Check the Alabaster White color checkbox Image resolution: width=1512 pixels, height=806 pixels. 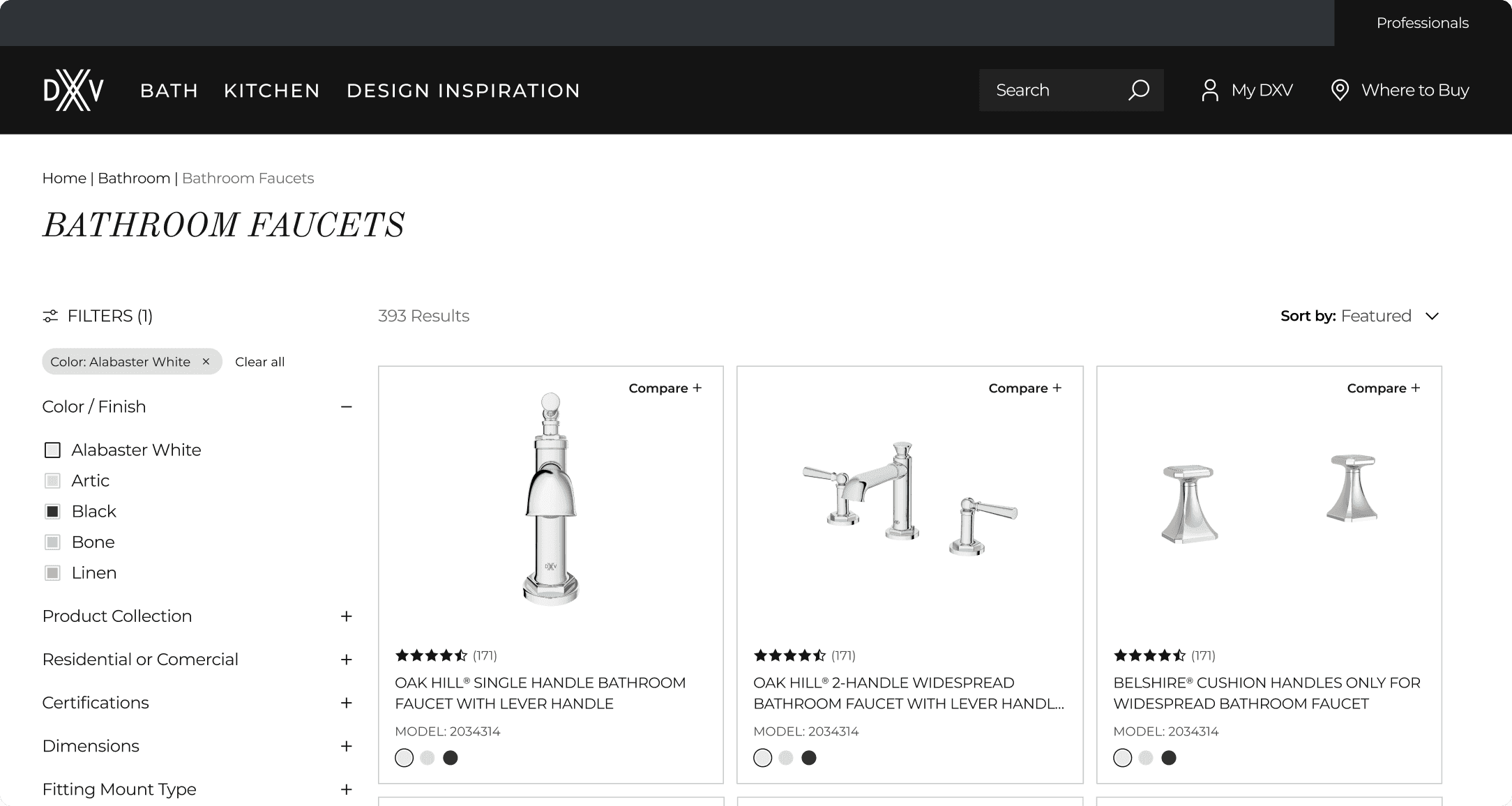(52, 450)
